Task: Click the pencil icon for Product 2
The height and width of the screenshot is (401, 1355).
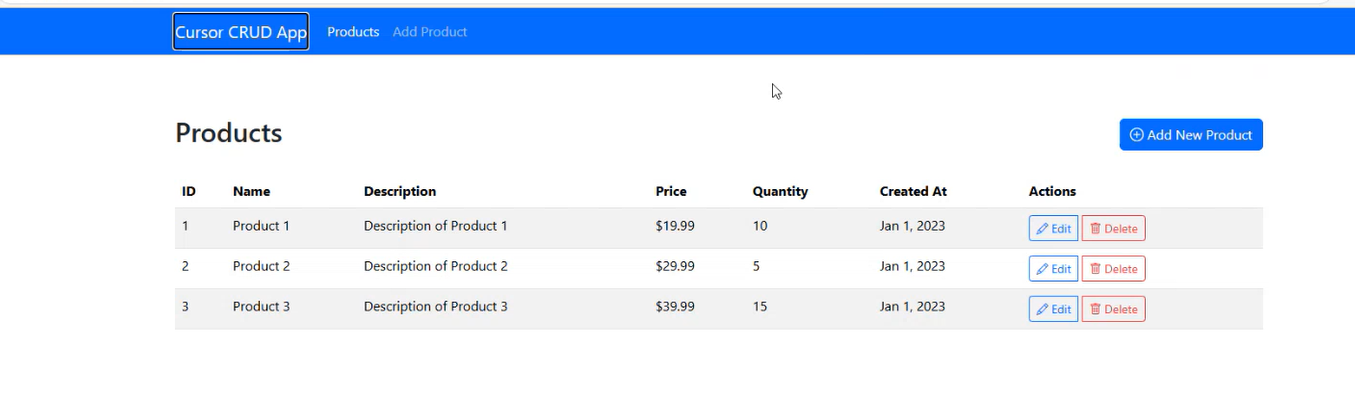Action: click(1042, 269)
